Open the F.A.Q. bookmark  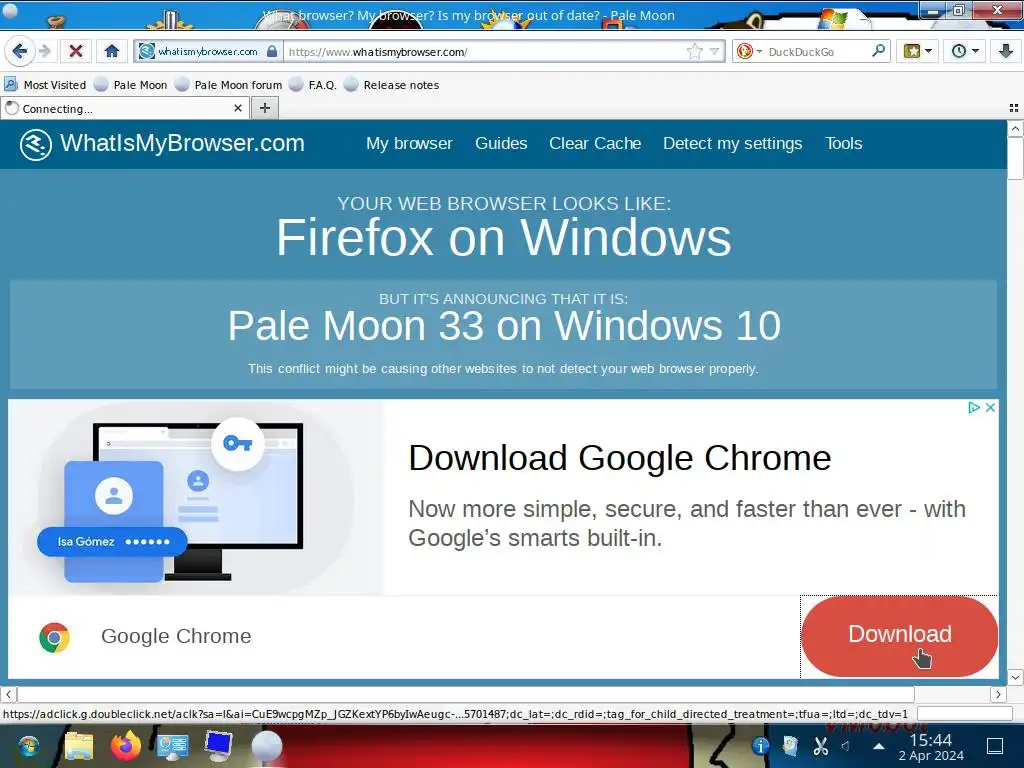[313, 85]
